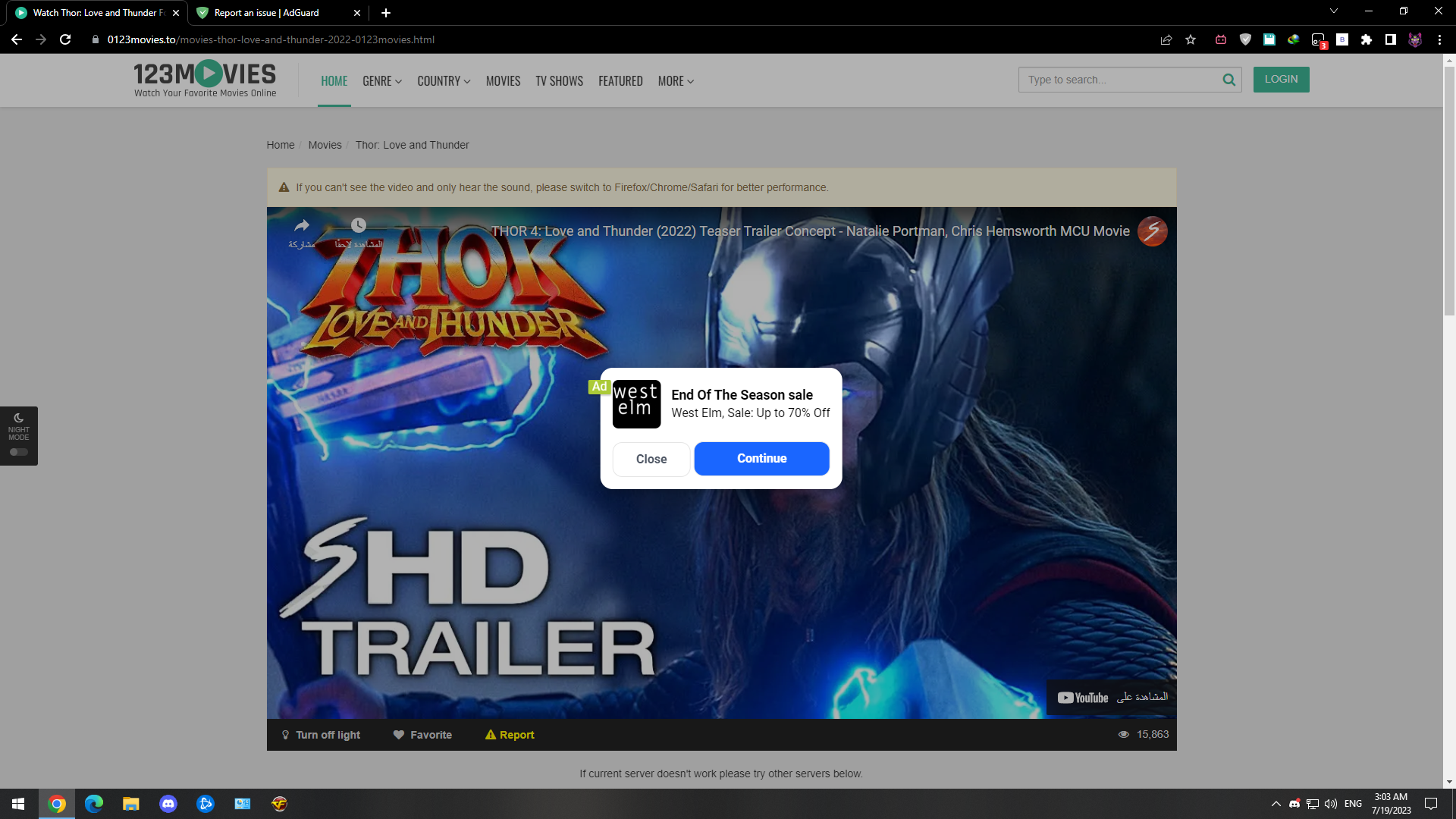Click the Watch Later clock icon on video
The width and height of the screenshot is (1456, 819).
[358, 225]
